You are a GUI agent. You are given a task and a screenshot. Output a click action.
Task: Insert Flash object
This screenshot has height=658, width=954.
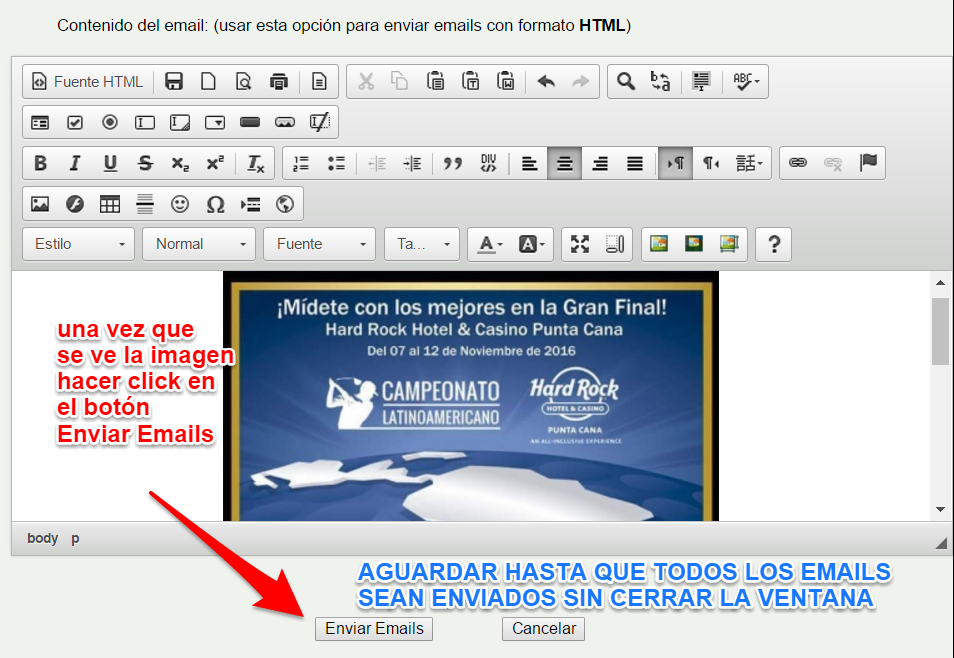pyautogui.click(x=75, y=204)
